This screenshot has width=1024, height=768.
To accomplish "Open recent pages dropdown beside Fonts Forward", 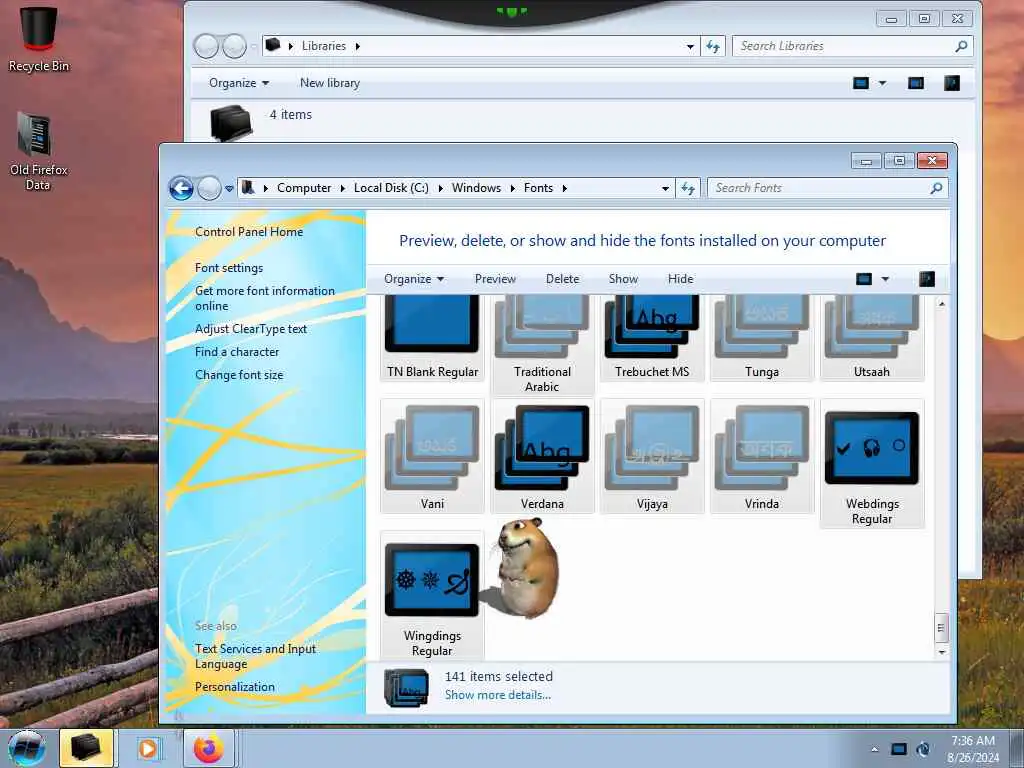I will 229,188.
